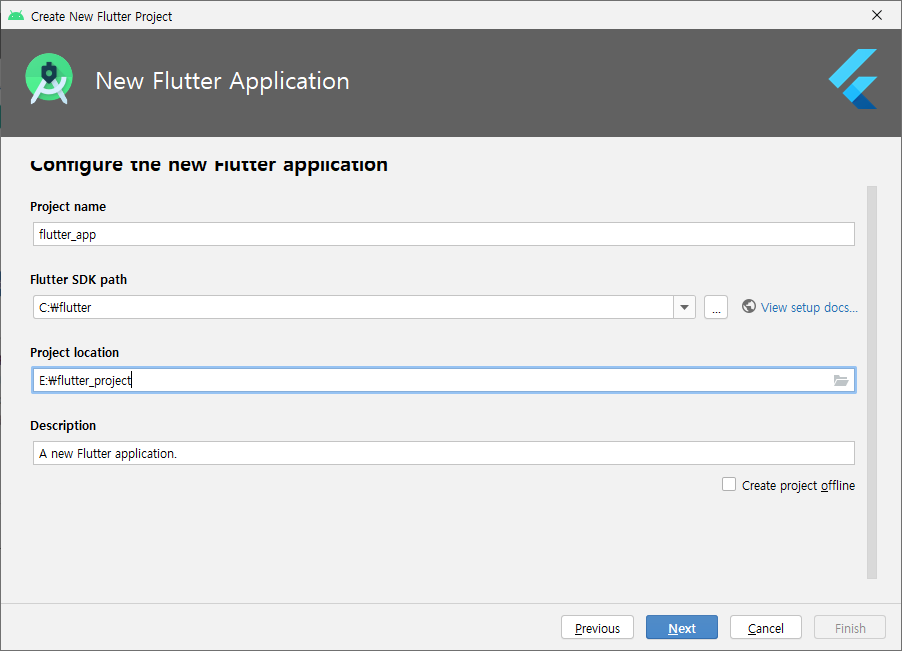Click the Project location label
The image size is (902, 651).
[74, 353]
